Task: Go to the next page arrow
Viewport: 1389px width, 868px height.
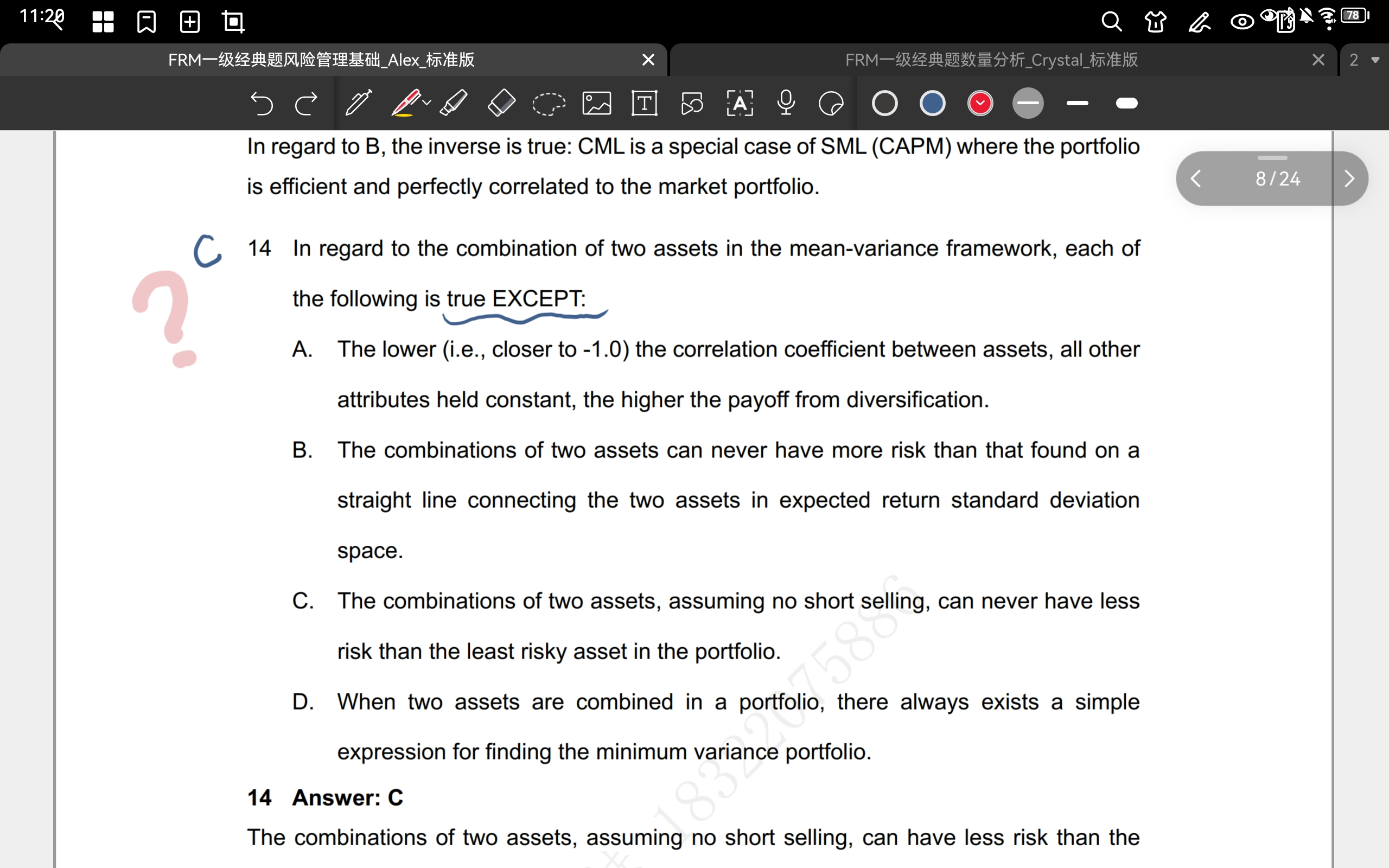Action: 1349,178
